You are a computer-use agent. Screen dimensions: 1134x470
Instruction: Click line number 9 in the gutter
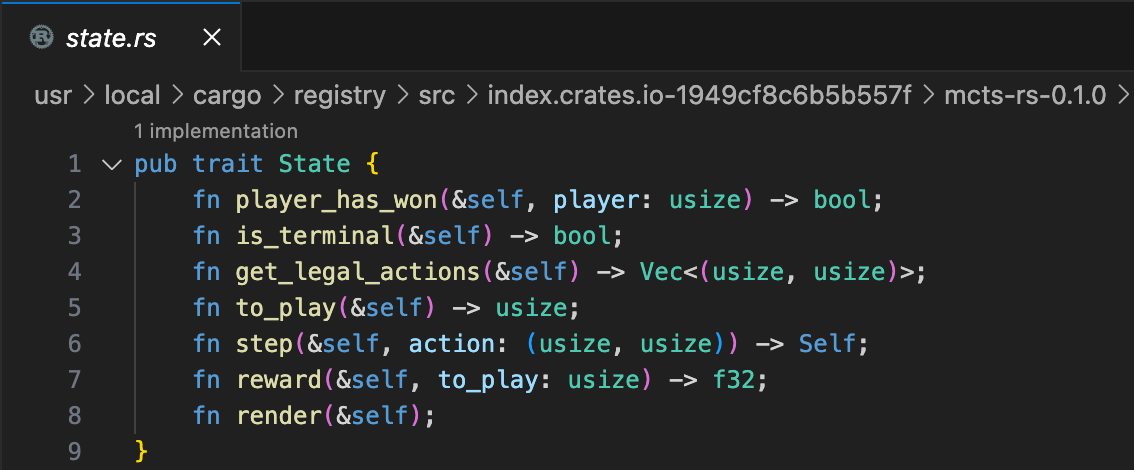pos(74,452)
